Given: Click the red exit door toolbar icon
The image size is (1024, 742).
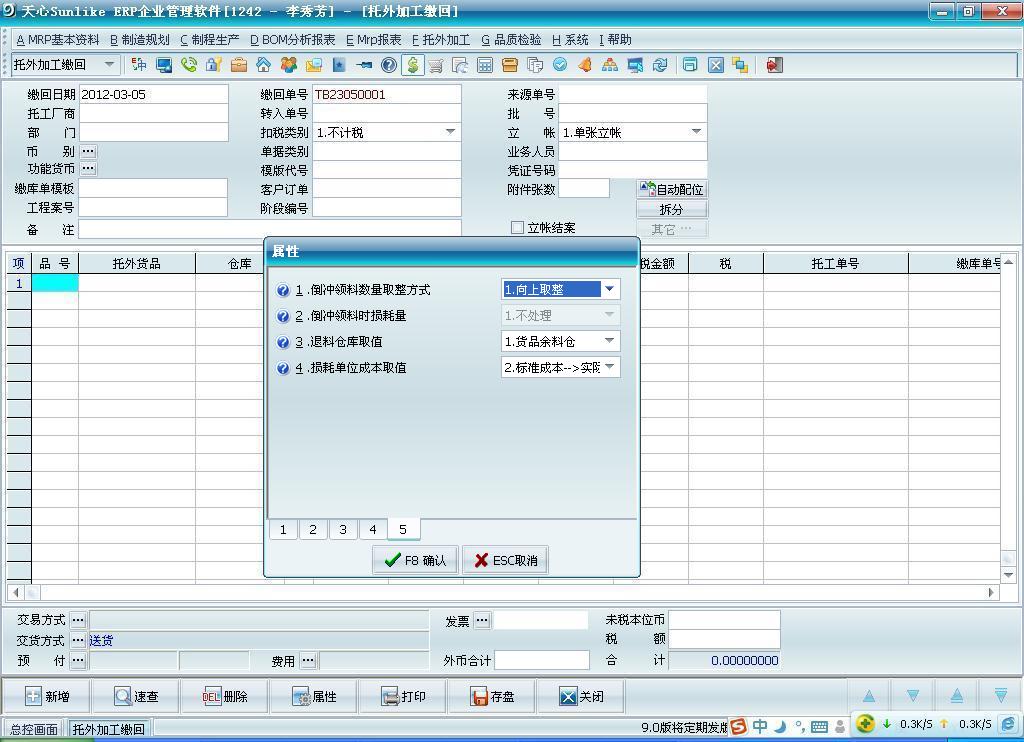Looking at the screenshot, I should [x=774, y=65].
